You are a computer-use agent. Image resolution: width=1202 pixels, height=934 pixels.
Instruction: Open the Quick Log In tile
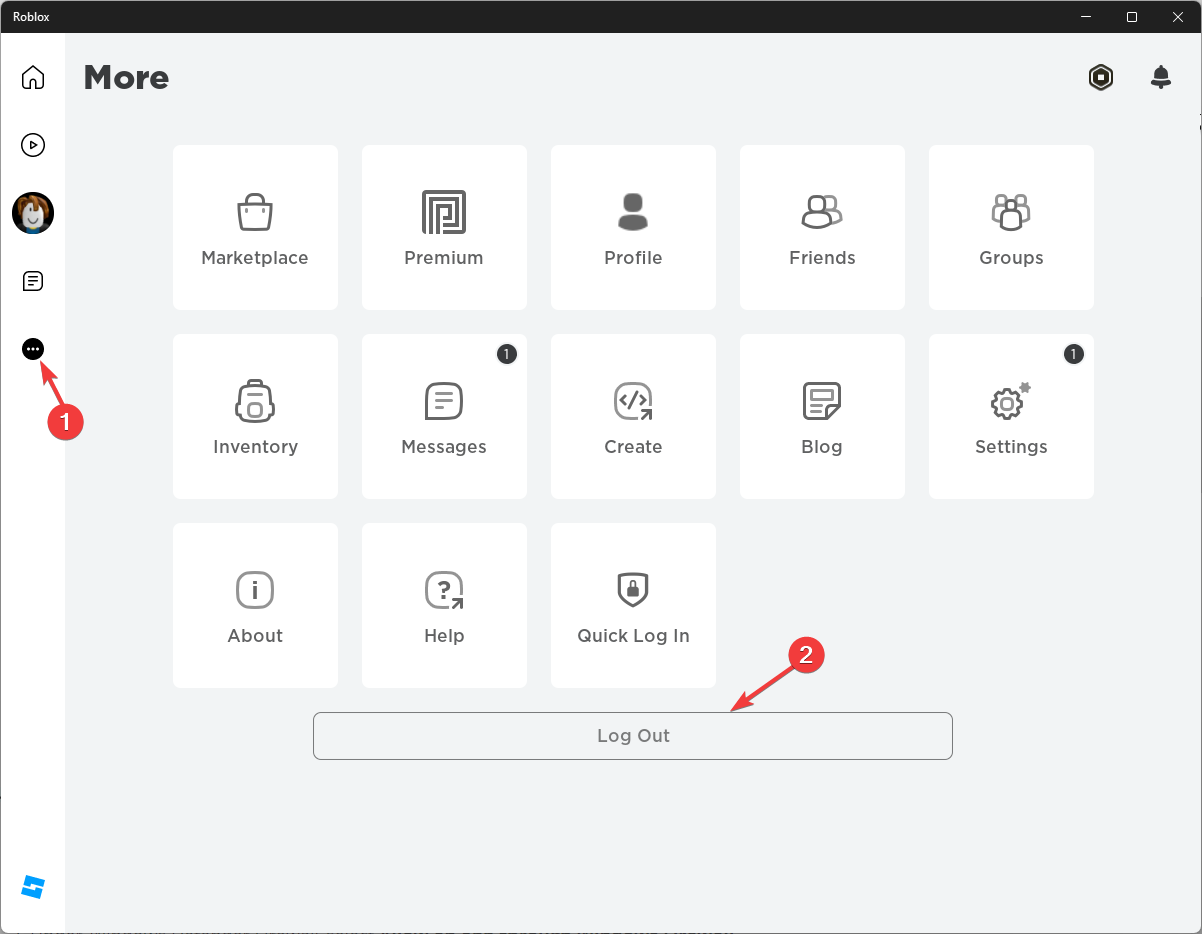point(633,605)
